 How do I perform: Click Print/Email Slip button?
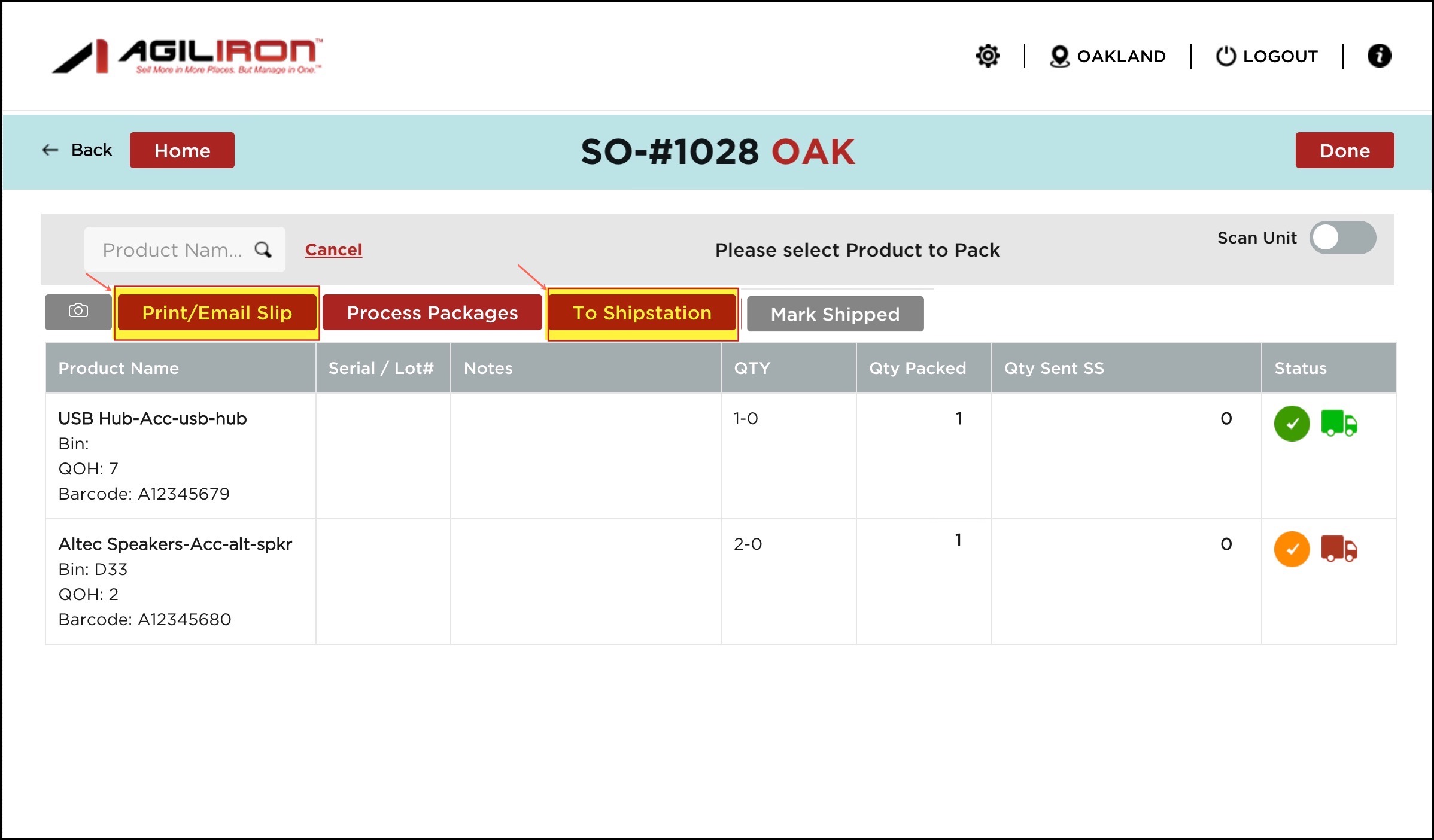point(217,313)
